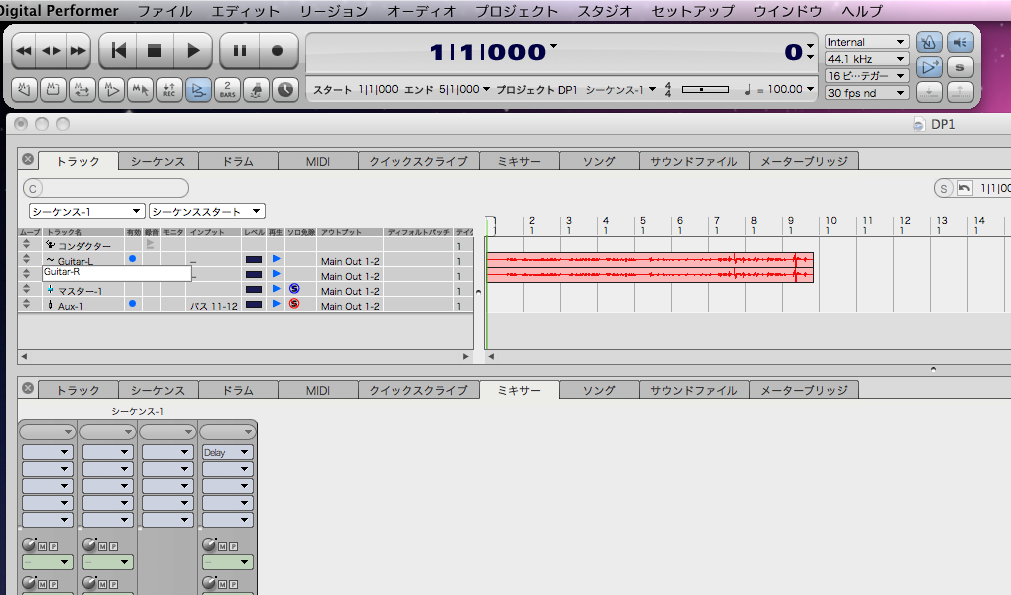Open the オーディオ menu
Image resolution: width=1011 pixels, height=595 pixels.
pos(421,11)
